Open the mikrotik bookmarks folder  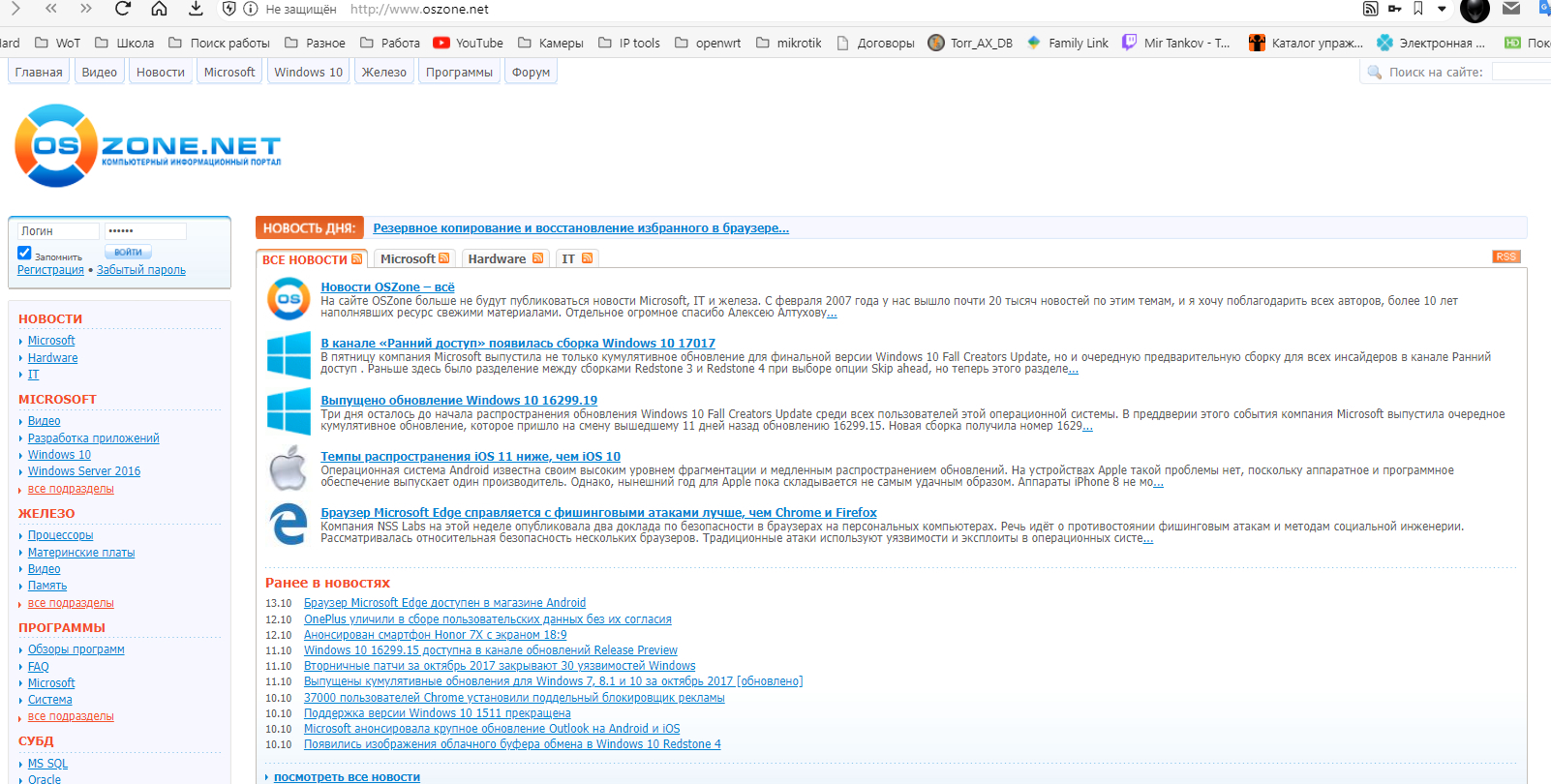(x=789, y=43)
